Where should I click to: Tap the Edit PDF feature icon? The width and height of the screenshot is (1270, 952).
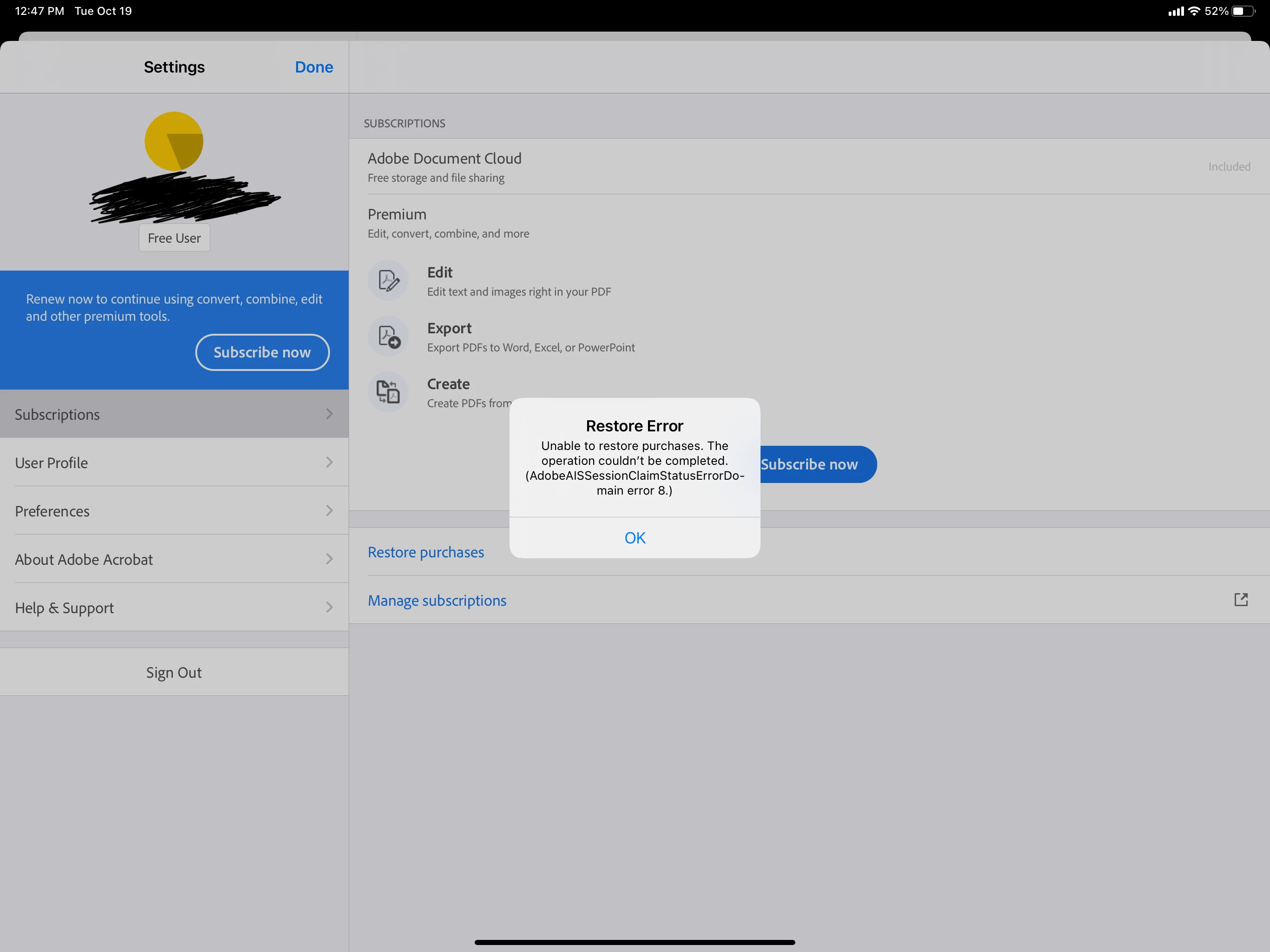pos(388,281)
